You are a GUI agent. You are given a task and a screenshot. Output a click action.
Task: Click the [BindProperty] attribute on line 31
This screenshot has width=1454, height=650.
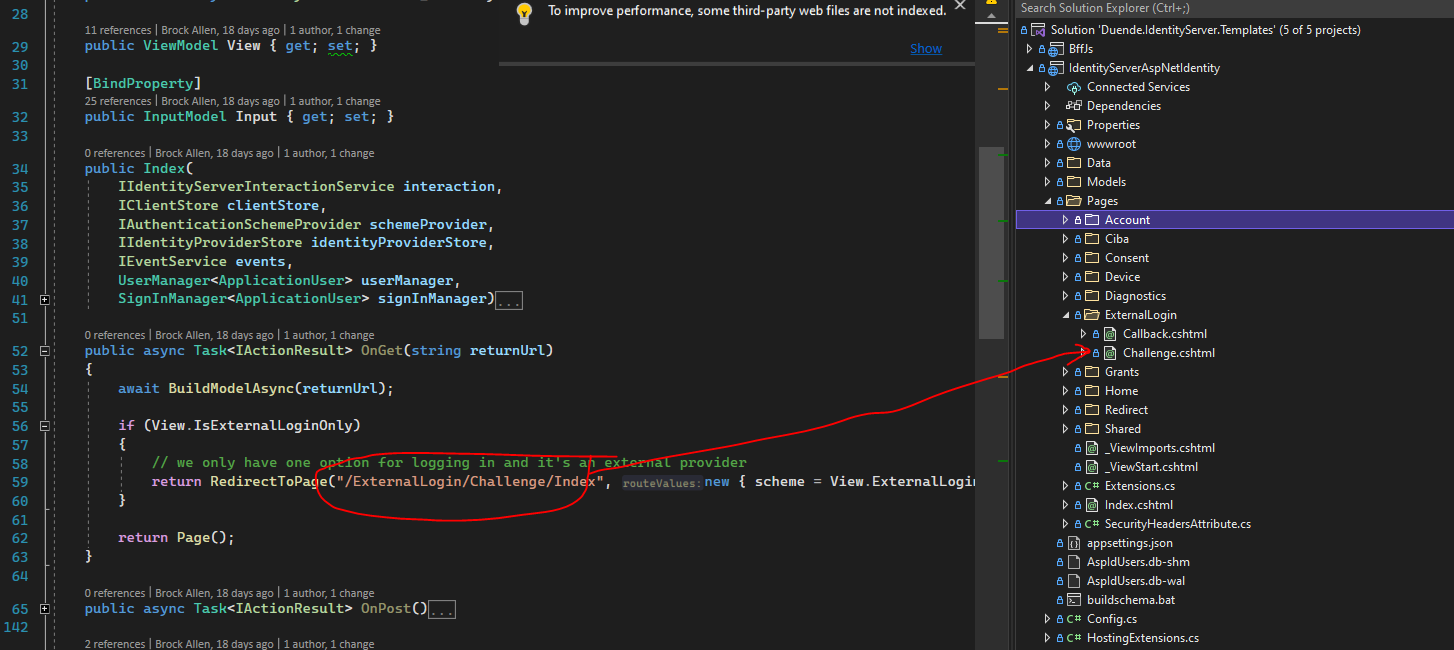[143, 83]
